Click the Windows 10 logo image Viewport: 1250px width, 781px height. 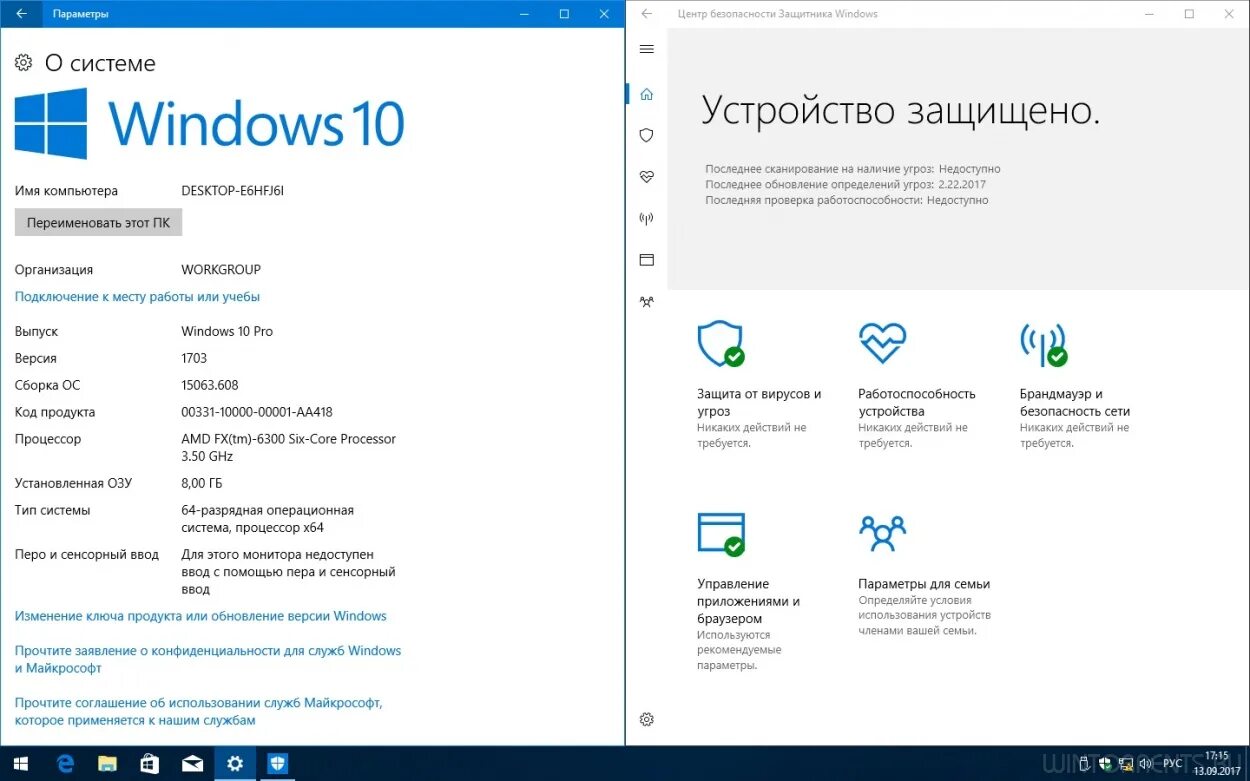coord(210,124)
